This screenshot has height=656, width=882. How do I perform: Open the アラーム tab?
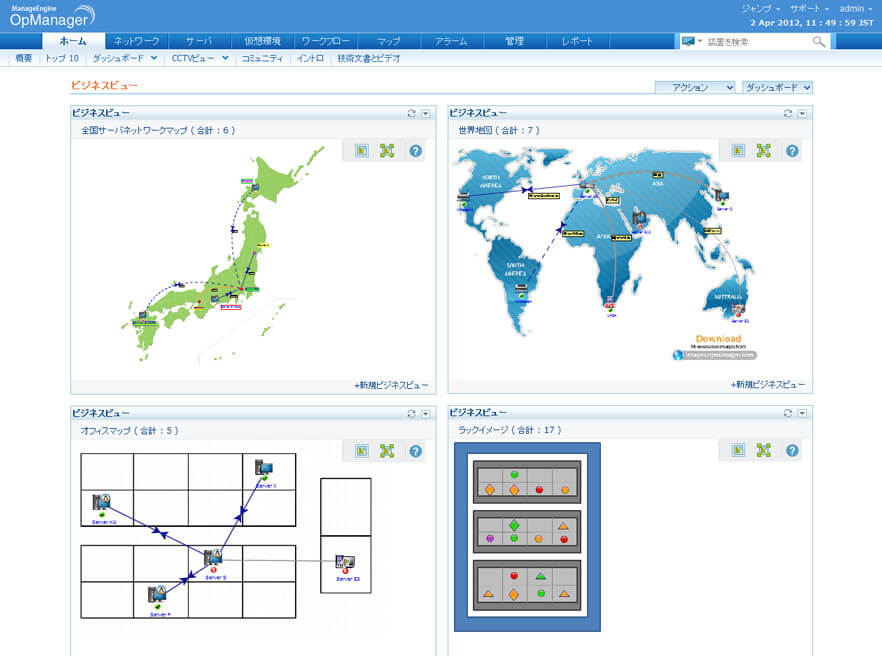point(451,42)
